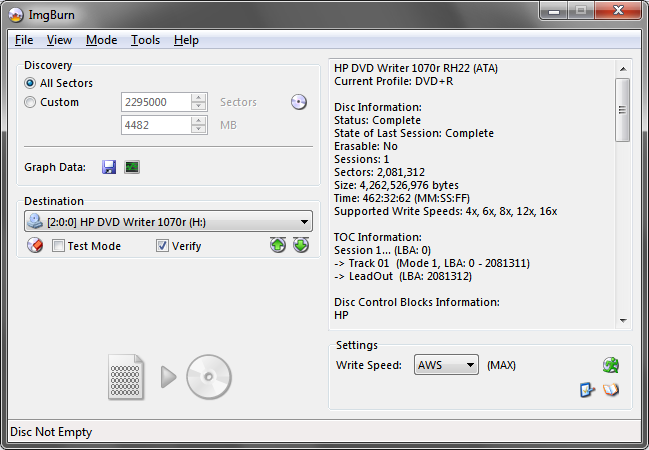
Task: Display graph data monitor icon
Action: (132, 167)
